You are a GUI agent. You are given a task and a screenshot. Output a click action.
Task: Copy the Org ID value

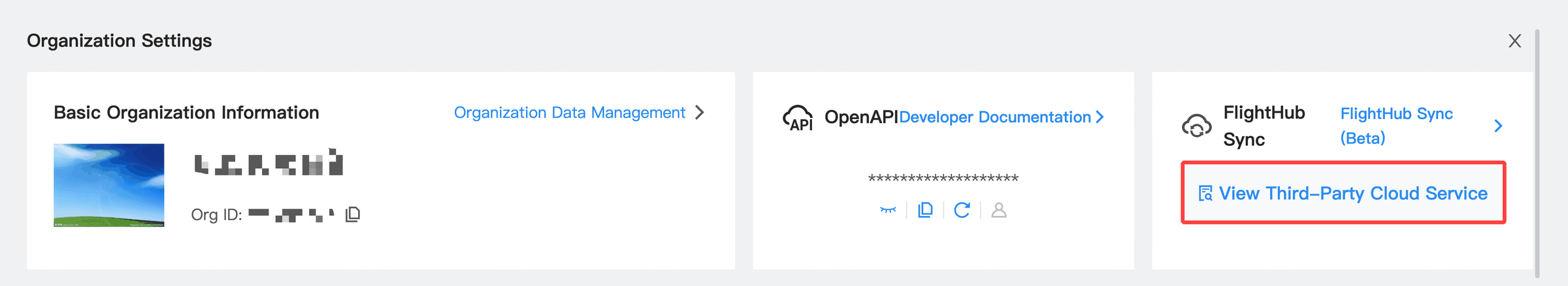353,214
